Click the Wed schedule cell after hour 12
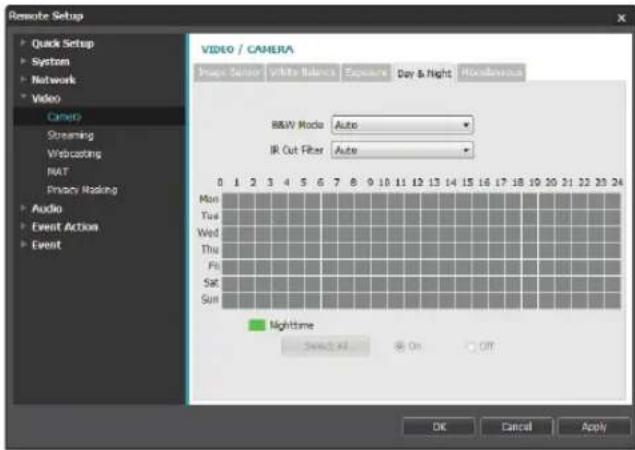The image size is (635, 450). (429, 234)
